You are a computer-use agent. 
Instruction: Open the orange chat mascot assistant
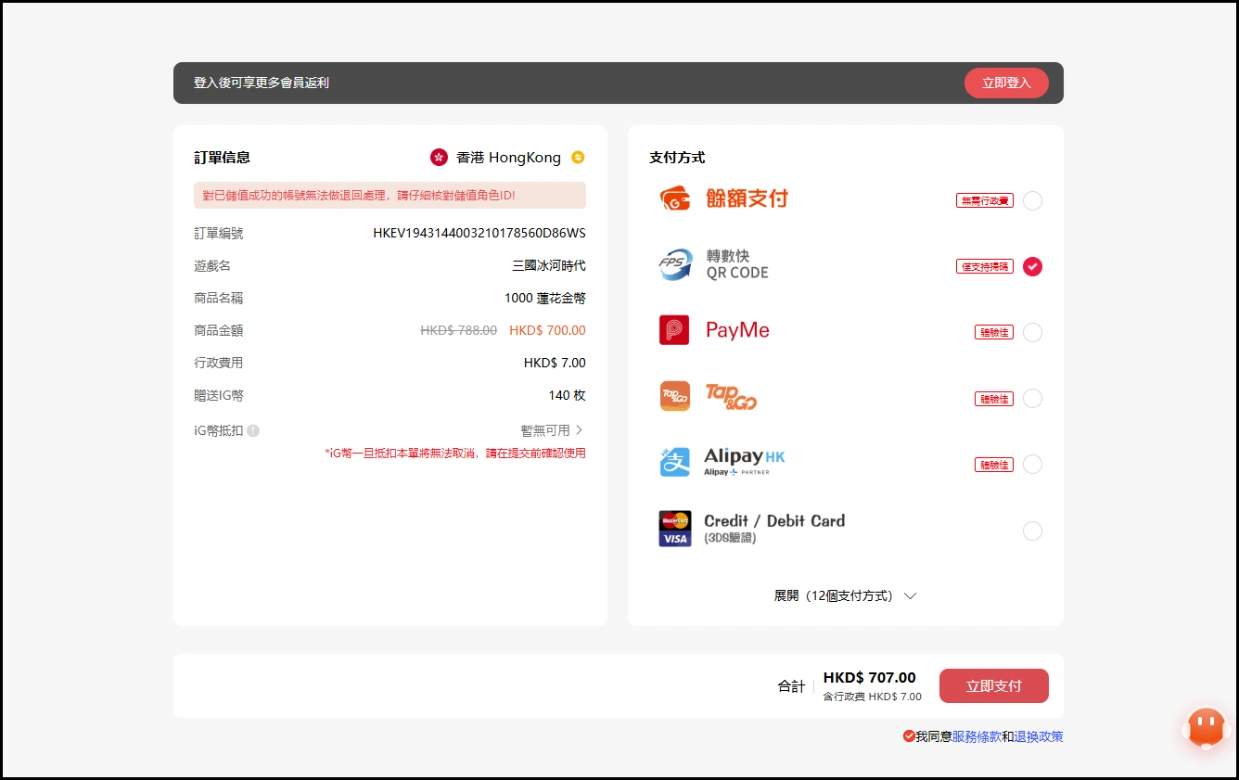(1205, 729)
